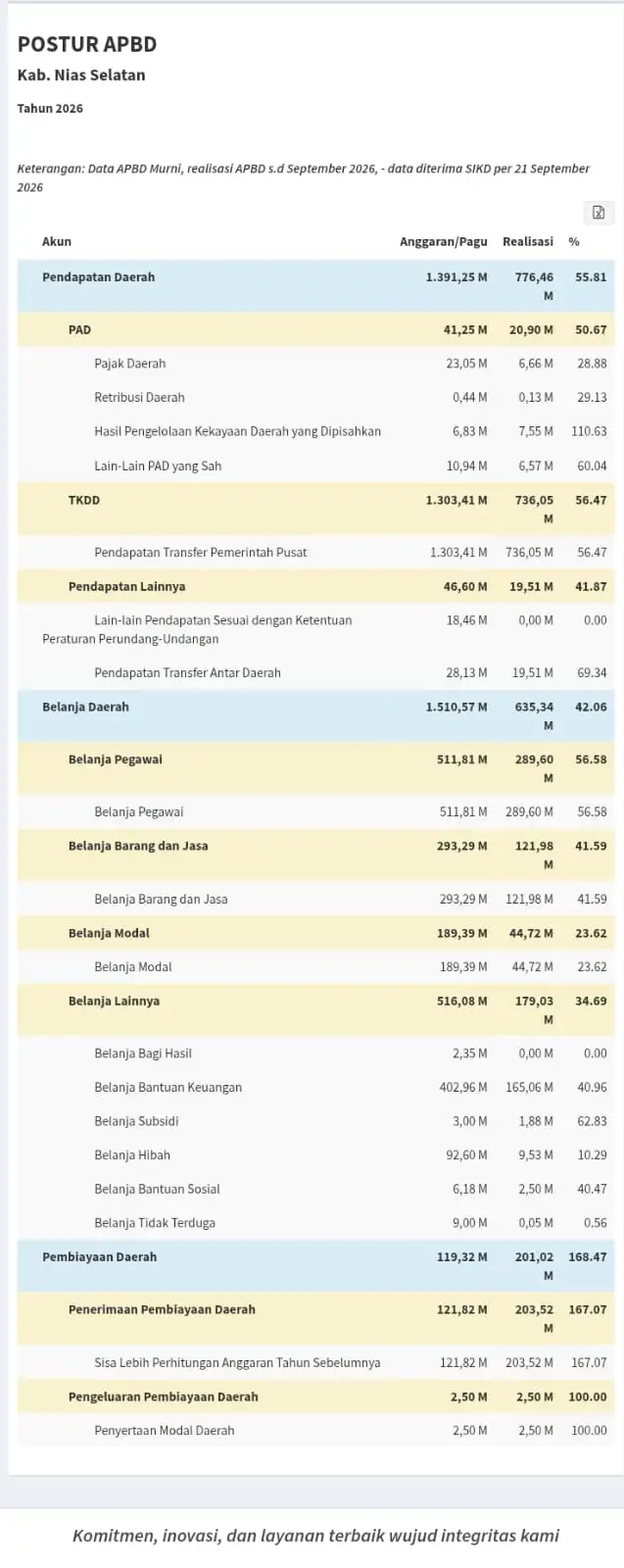Click Pendapatan Transfer Antar Daerah row

point(315,673)
